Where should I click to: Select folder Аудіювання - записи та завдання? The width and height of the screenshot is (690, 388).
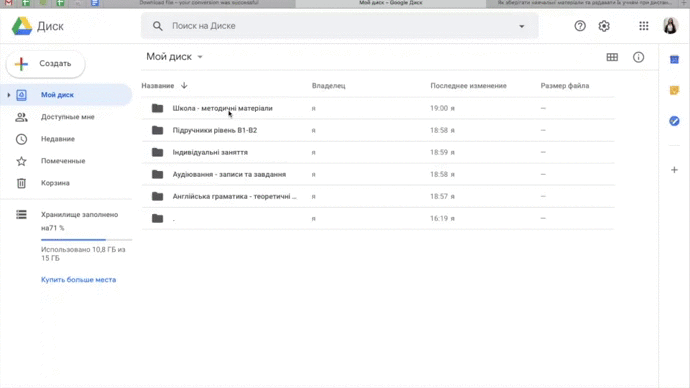[x=378, y=174]
